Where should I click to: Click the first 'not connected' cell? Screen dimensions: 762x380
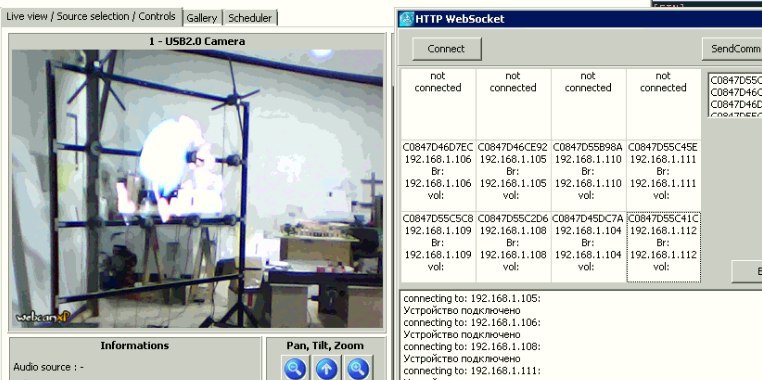click(438, 104)
